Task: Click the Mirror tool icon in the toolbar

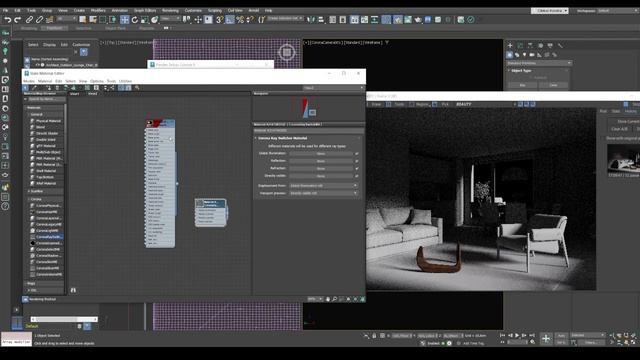Action: [x=311, y=20]
